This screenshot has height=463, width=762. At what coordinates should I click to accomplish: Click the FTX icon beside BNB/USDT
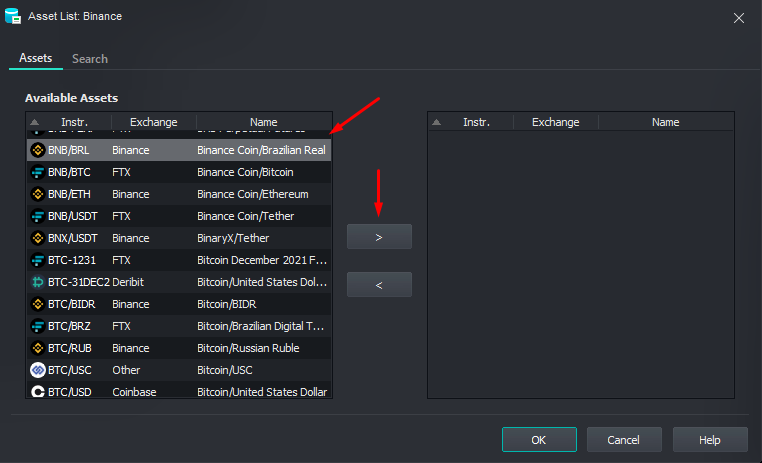point(37,216)
